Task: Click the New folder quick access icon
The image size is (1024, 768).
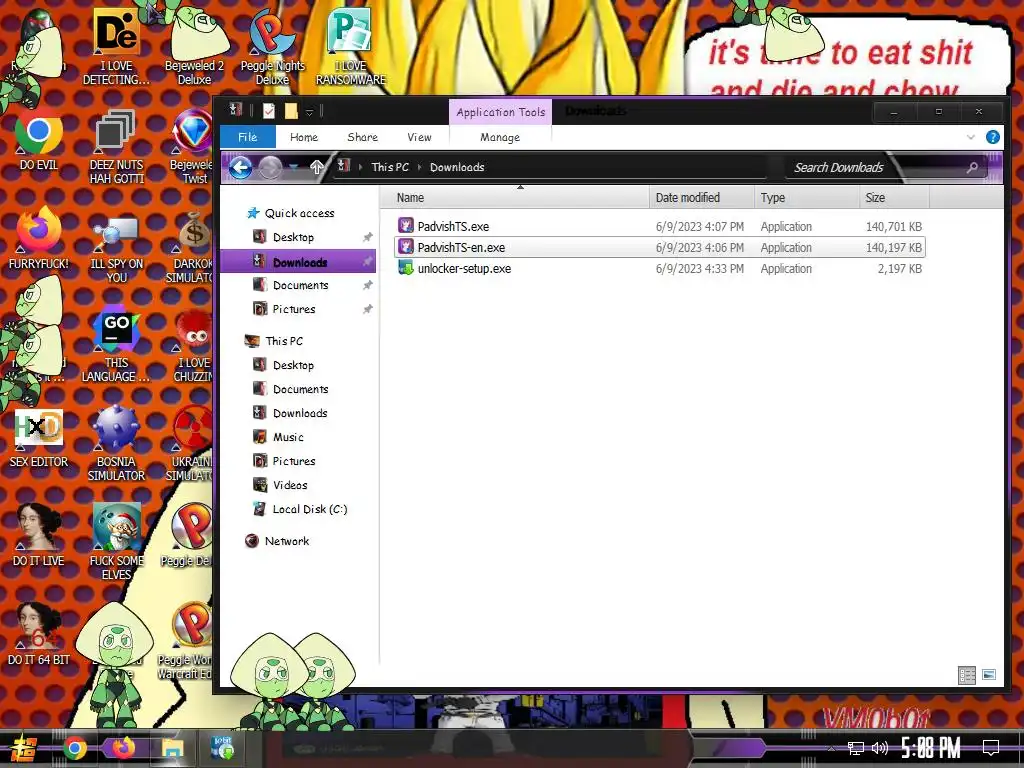Action: 291,111
